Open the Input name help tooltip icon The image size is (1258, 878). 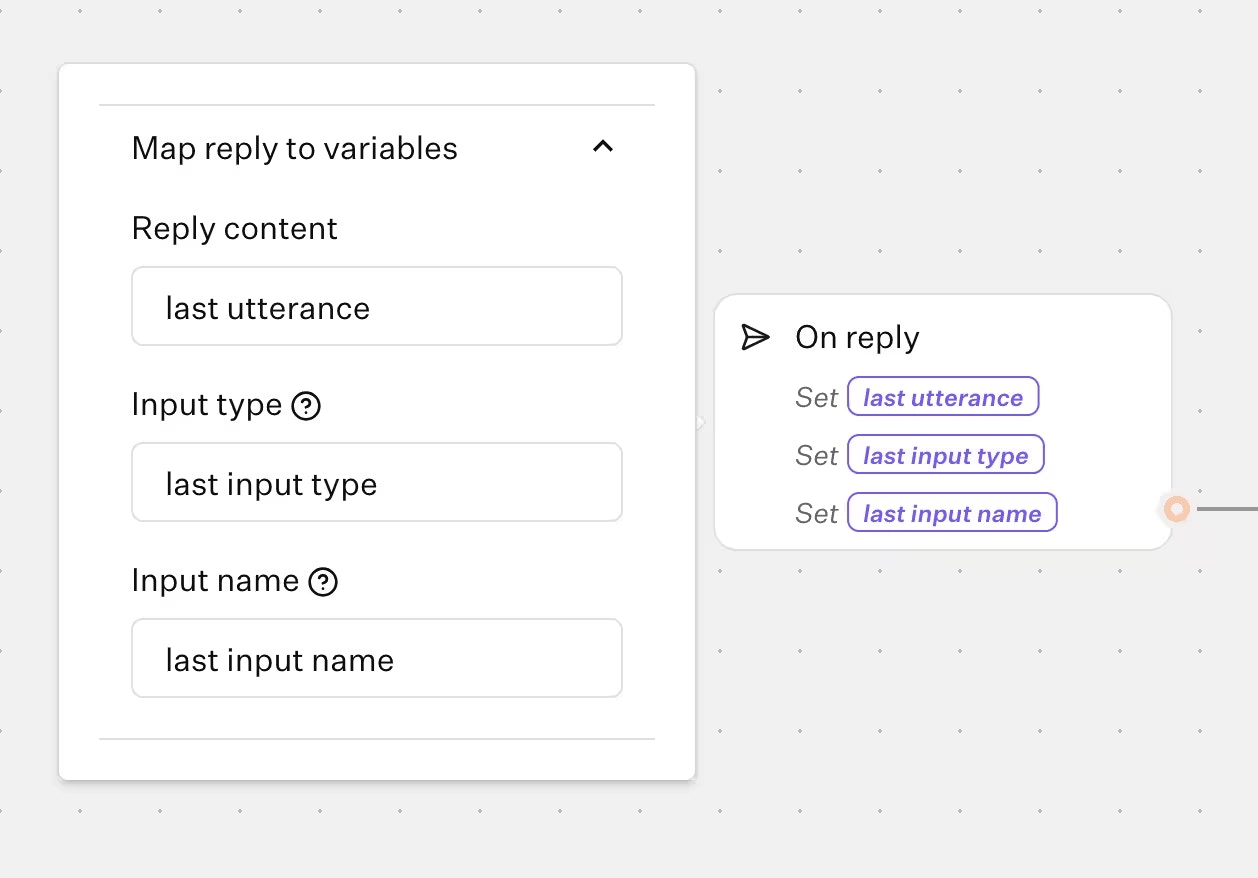point(321,582)
